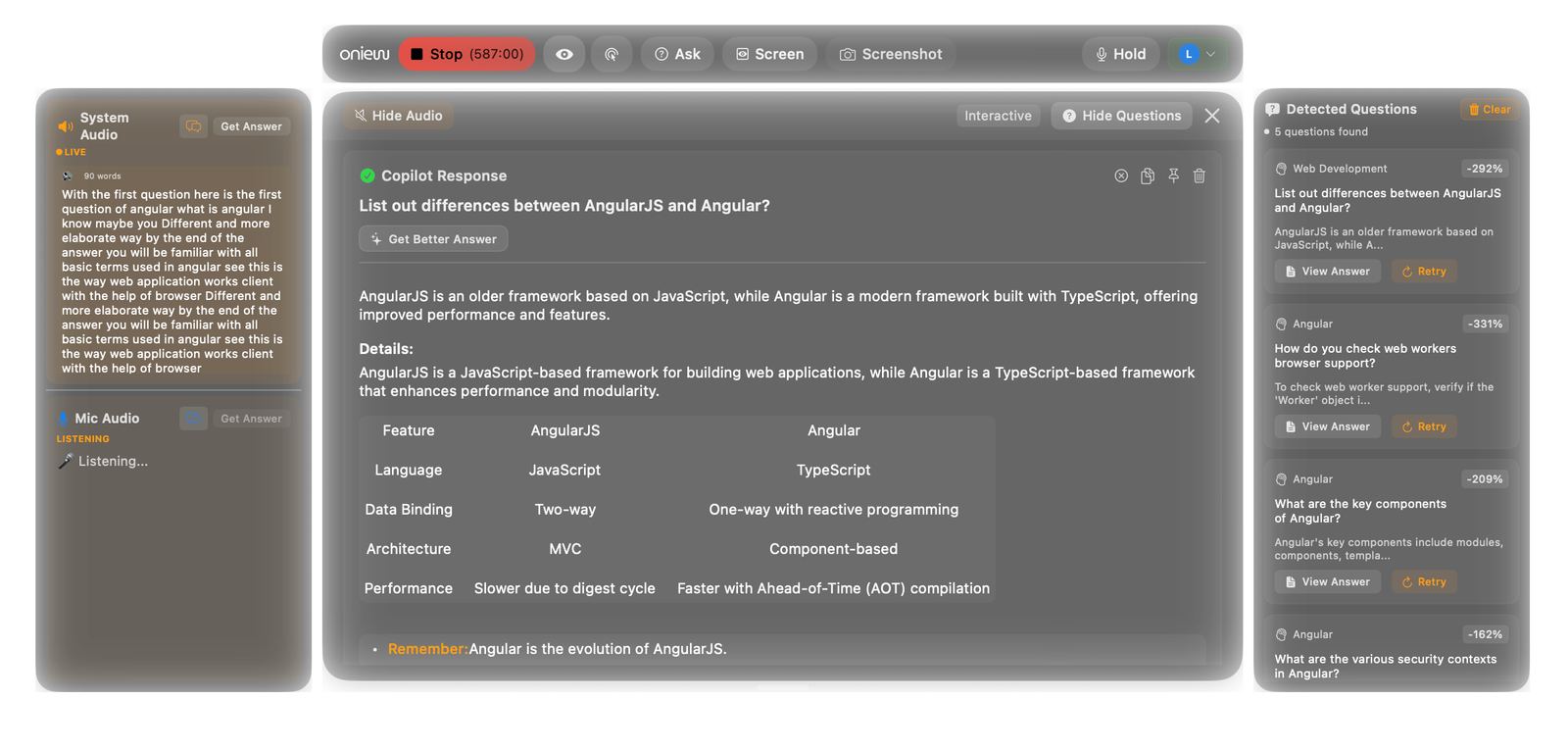The image size is (1568, 750).
Task: Click the blue L profile avatar
Action: click(1189, 54)
